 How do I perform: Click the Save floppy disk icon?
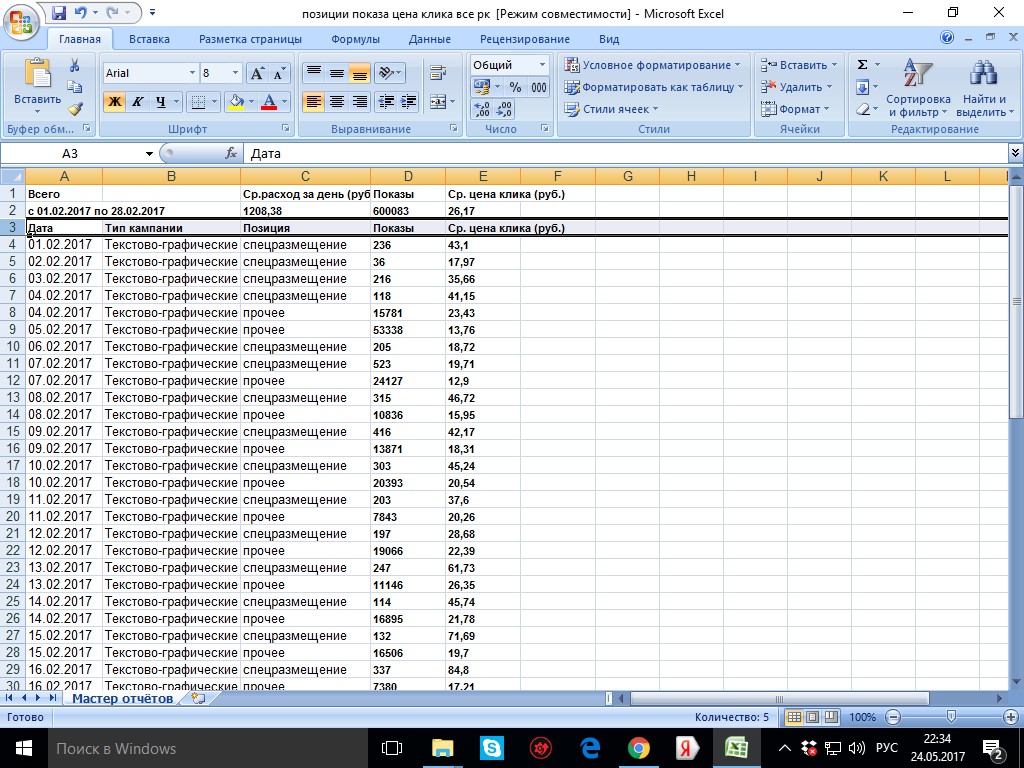58,12
